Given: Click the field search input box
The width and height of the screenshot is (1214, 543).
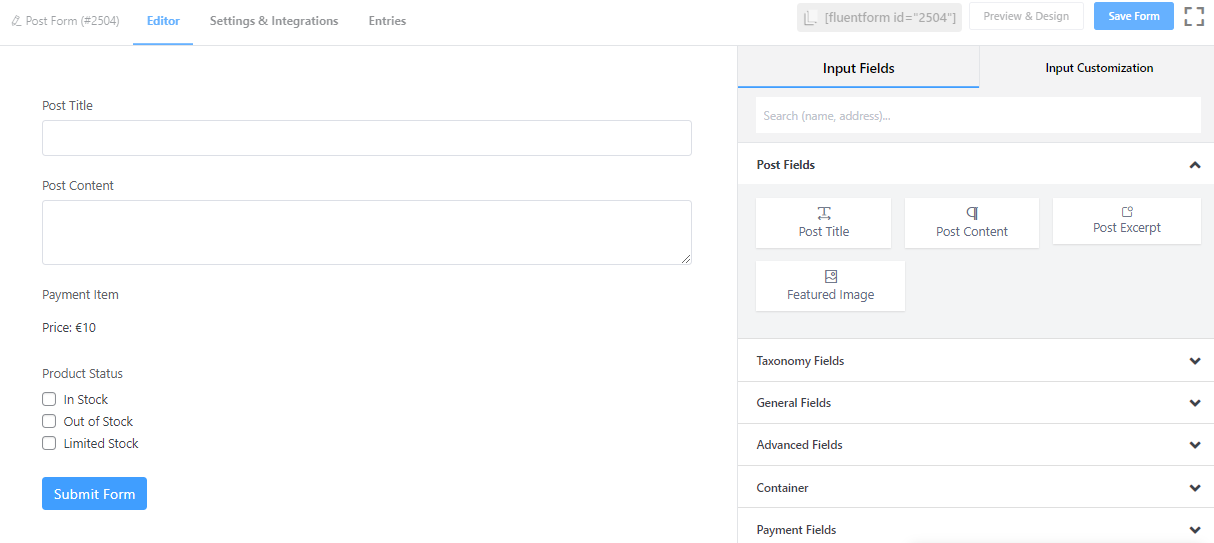Looking at the screenshot, I should tap(977, 116).
